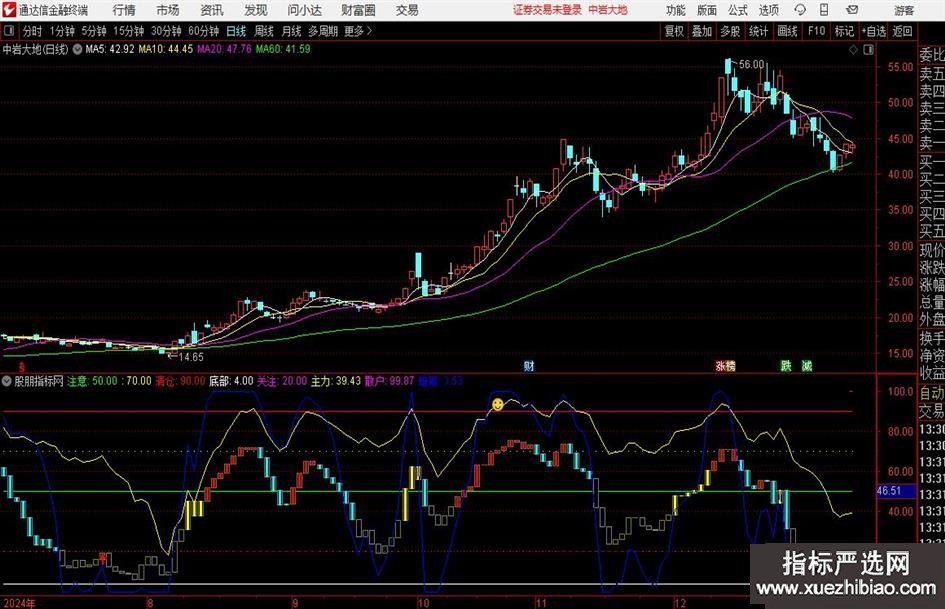Switch to the 周线 weekly tab
The height and width of the screenshot is (609, 945).
(x=264, y=31)
